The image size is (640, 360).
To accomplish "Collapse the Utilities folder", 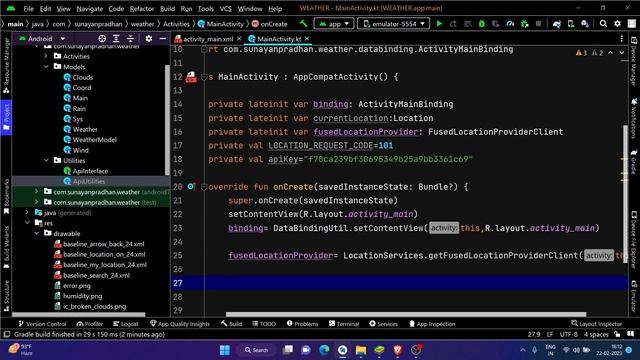I will pos(46,160).
